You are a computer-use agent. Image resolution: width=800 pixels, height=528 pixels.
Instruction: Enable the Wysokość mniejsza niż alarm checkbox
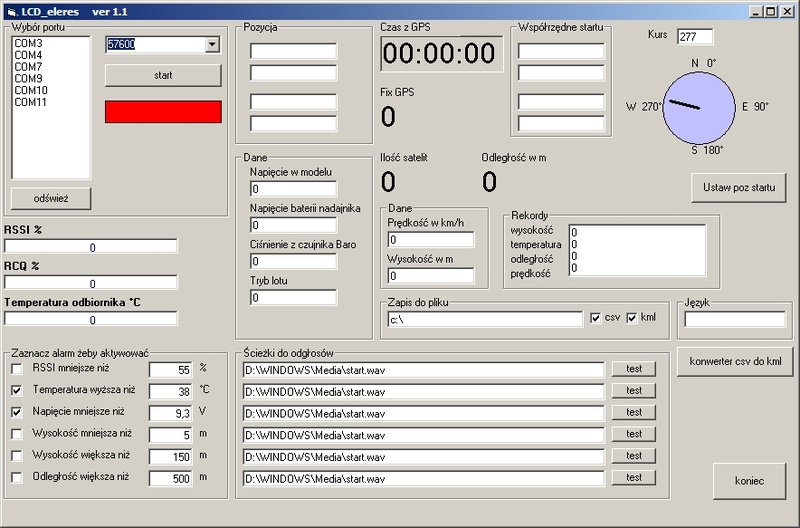click(17, 434)
